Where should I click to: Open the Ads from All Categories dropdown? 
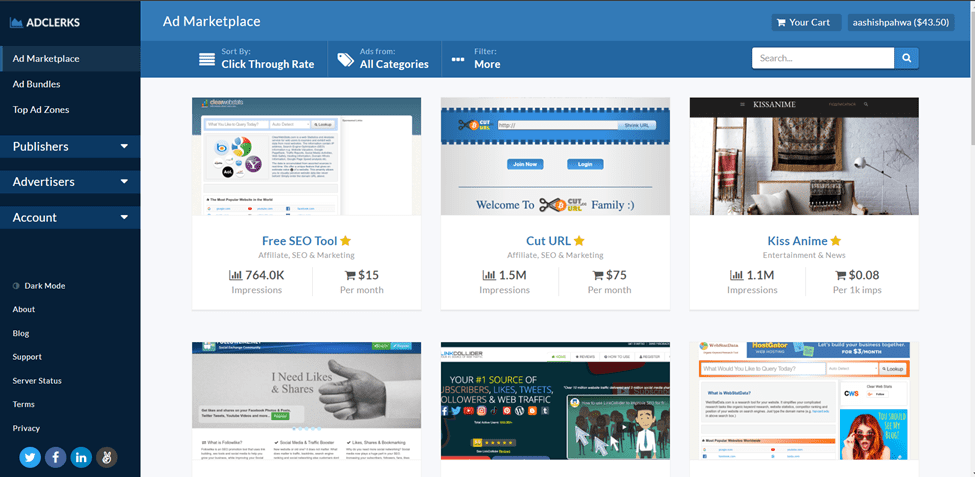(x=383, y=58)
